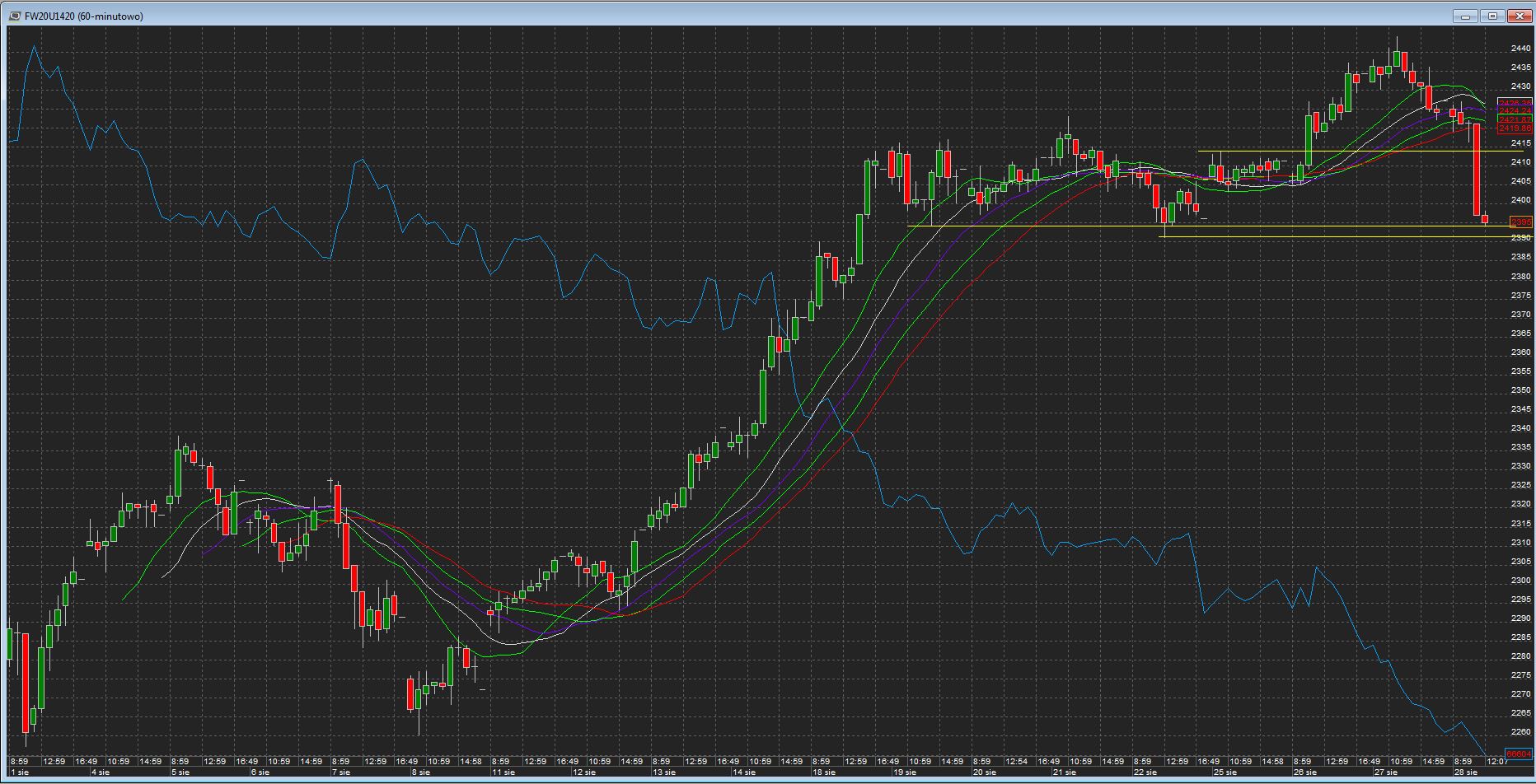The height and width of the screenshot is (784, 1536).
Task: Click the 12:54 time label on the axis
Action: pos(1017,762)
